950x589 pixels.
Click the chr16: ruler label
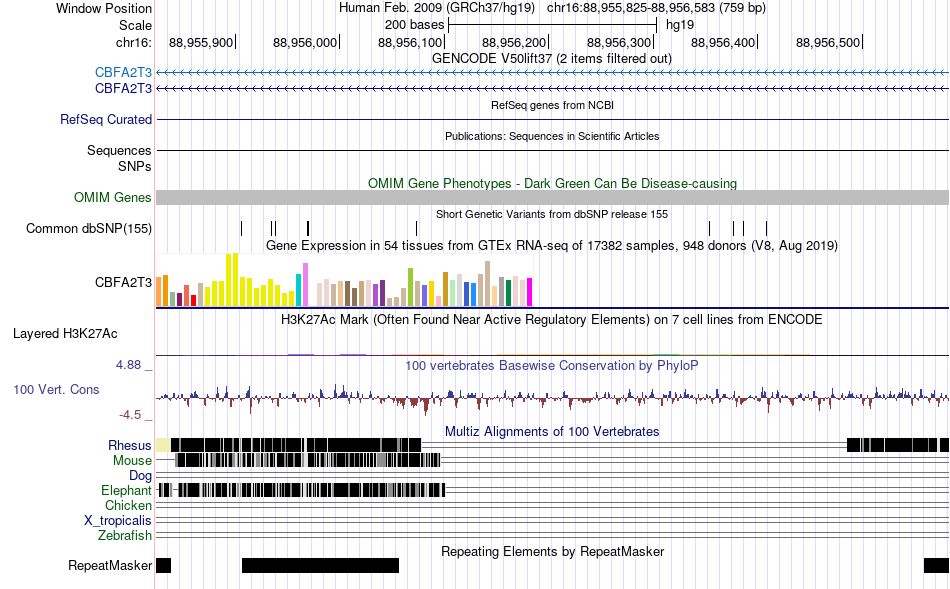pos(134,42)
